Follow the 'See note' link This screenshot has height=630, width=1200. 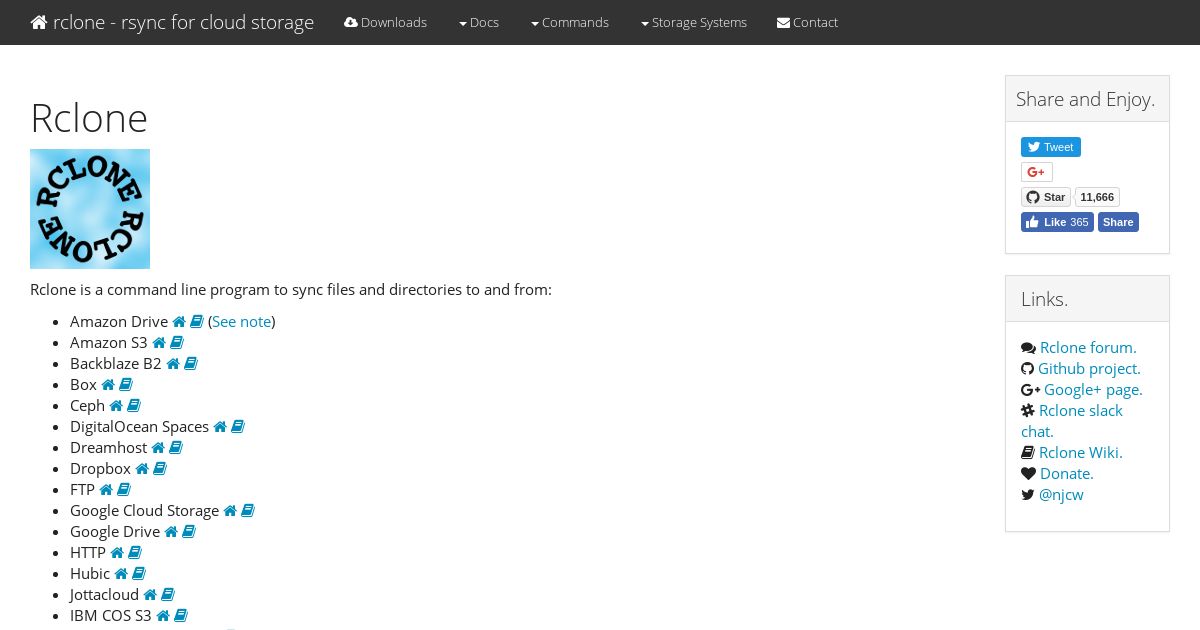[241, 322]
